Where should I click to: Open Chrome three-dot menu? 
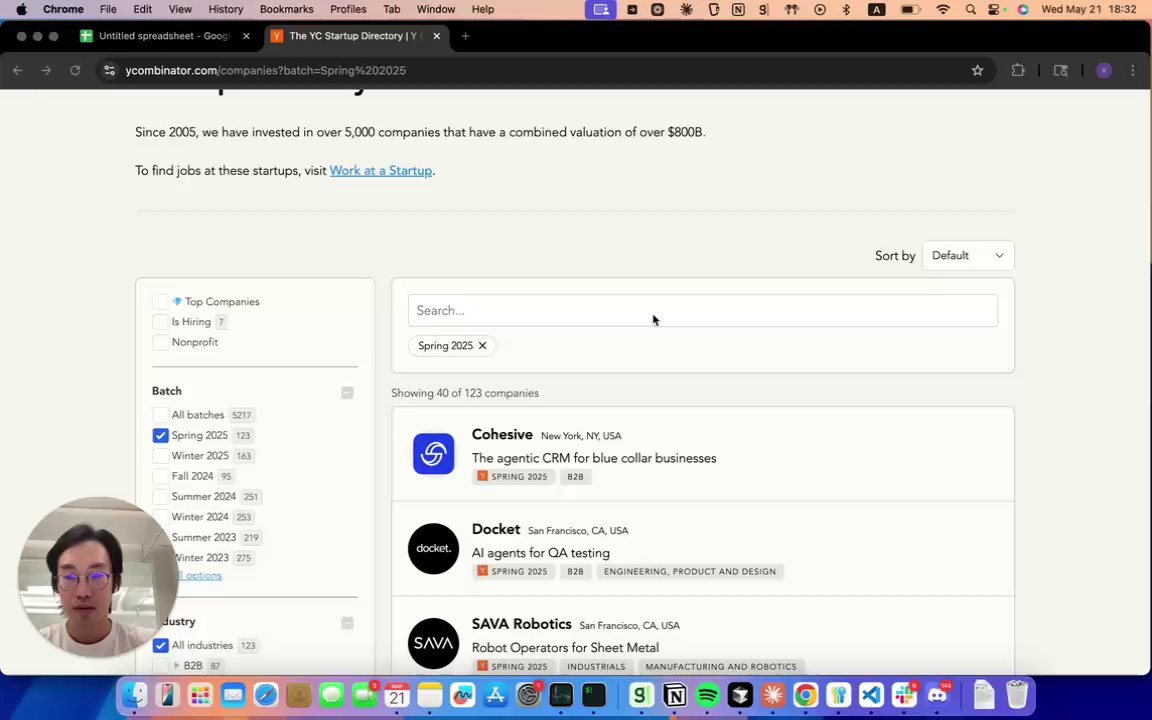click(x=1133, y=71)
